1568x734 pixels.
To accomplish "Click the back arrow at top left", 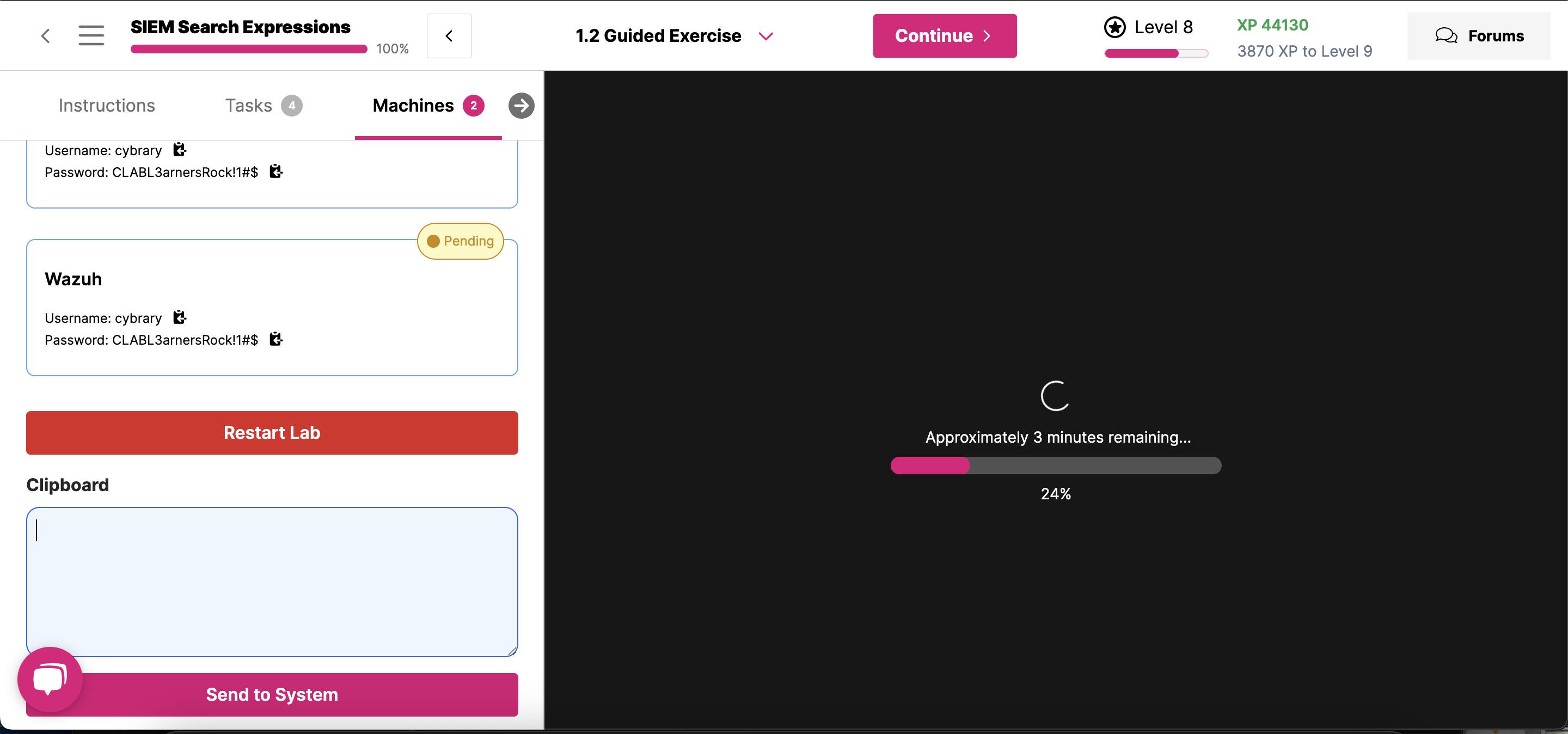I will 46,36.
